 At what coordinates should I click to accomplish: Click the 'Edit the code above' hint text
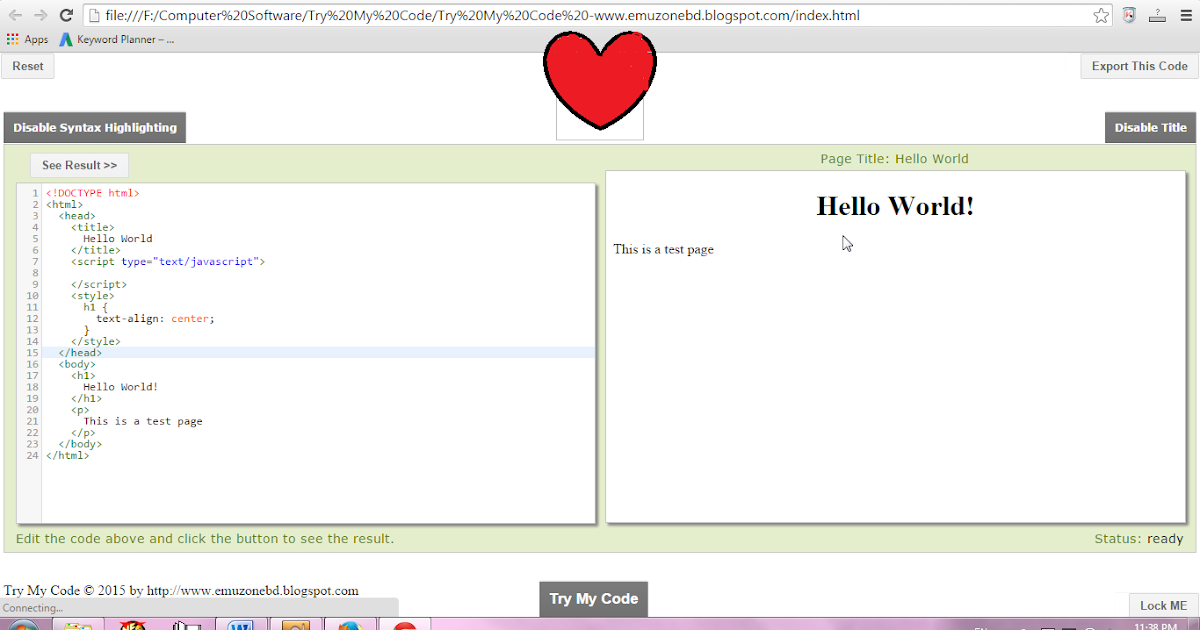[205, 539]
